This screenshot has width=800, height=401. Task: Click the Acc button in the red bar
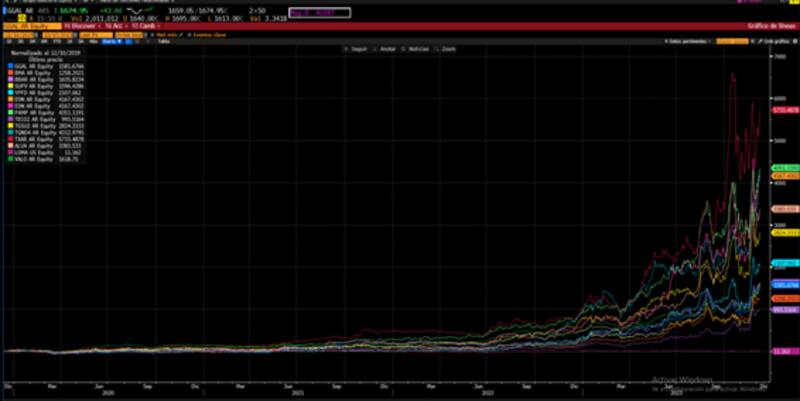[112, 26]
